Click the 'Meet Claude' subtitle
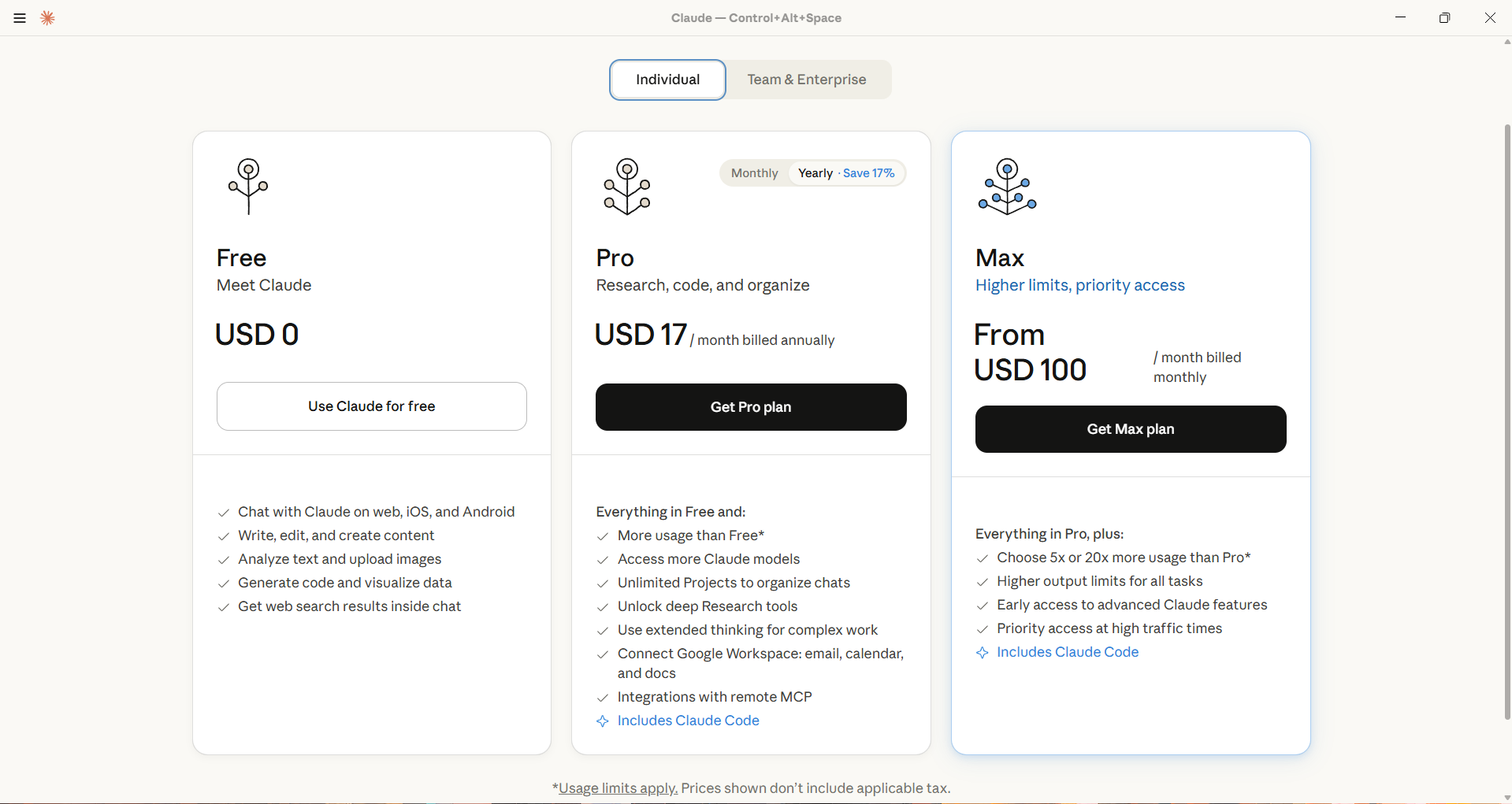This screenshot has height=804, width=1512. click(x=264, y=285)
